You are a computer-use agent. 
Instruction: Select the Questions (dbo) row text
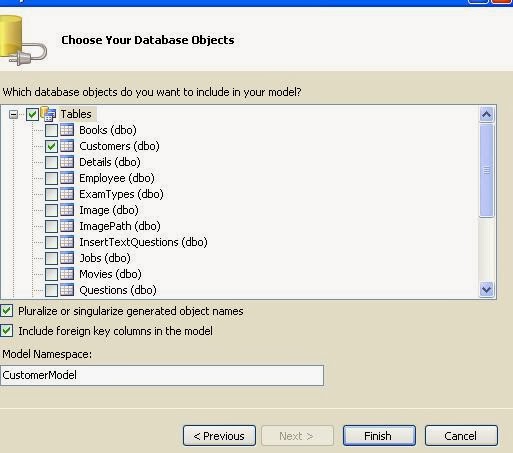118,290
